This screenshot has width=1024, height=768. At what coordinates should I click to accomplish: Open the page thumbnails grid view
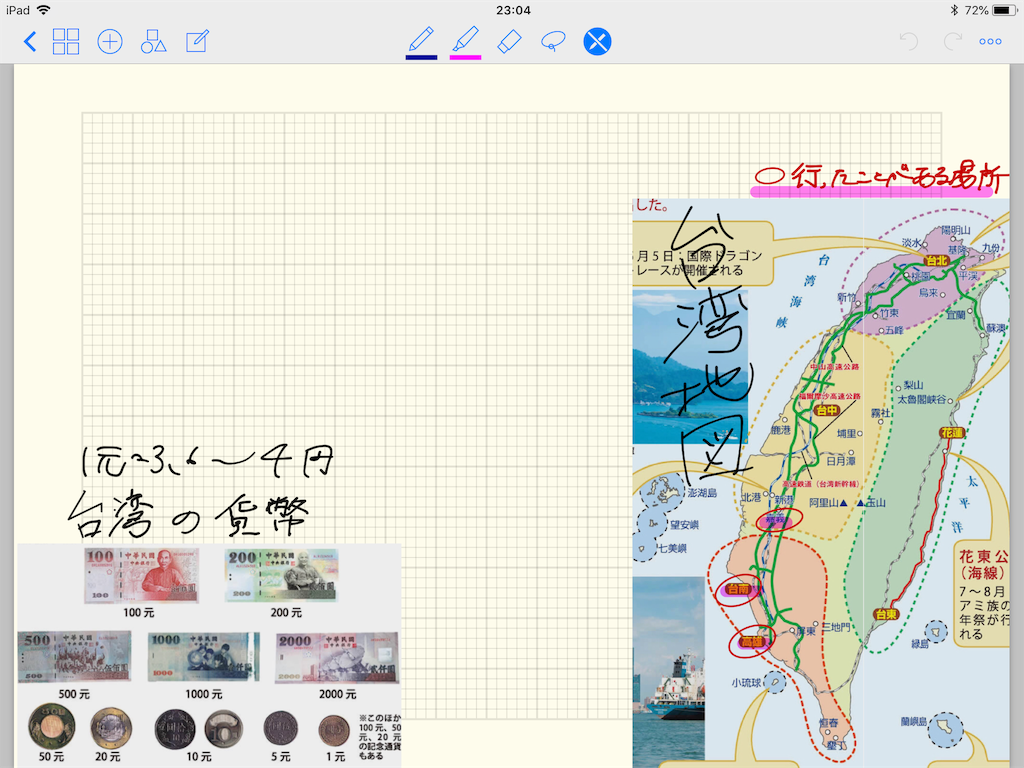tap(66, 42)
